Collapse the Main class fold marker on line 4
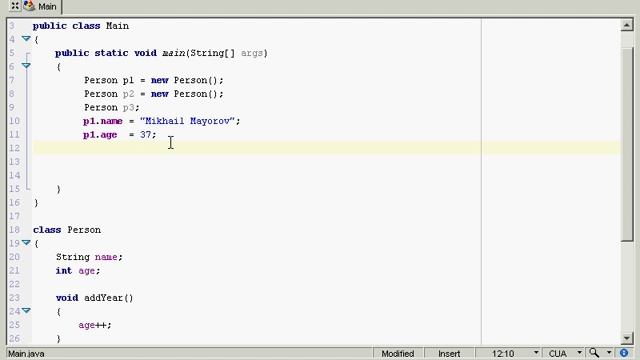 click(x=26, y=39)
